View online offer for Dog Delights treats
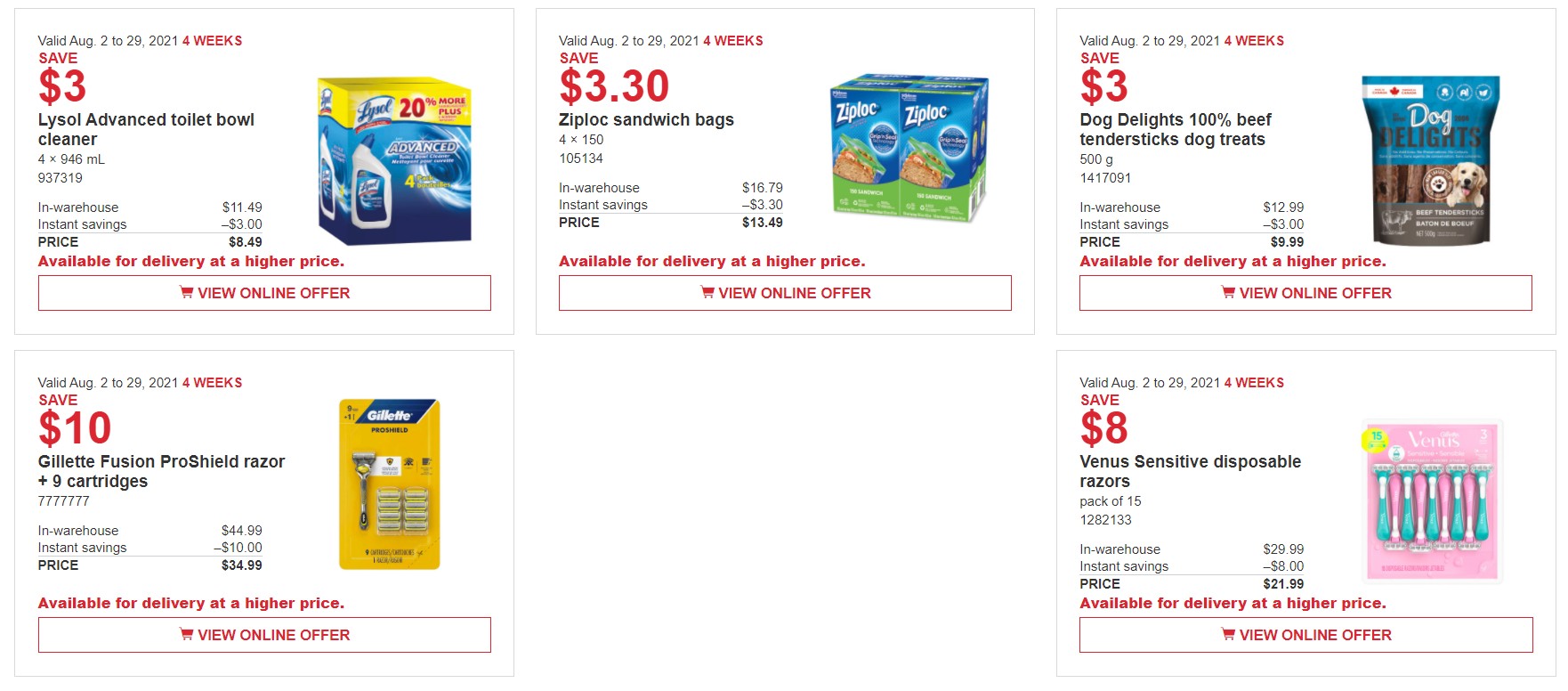Viewport: 1568px width, 691px height. click(x=1305, y=293)
